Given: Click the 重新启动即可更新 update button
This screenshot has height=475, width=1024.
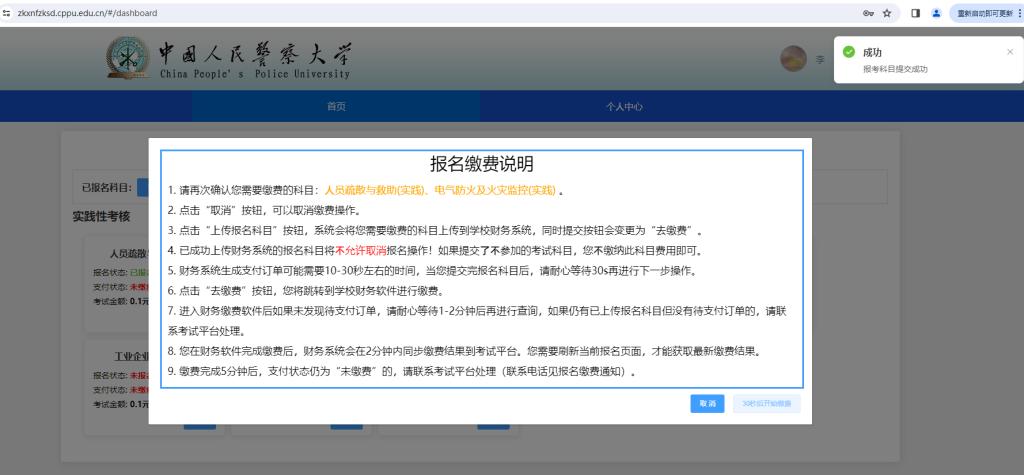Looking at the screenshot, I should tap(982, 13).
